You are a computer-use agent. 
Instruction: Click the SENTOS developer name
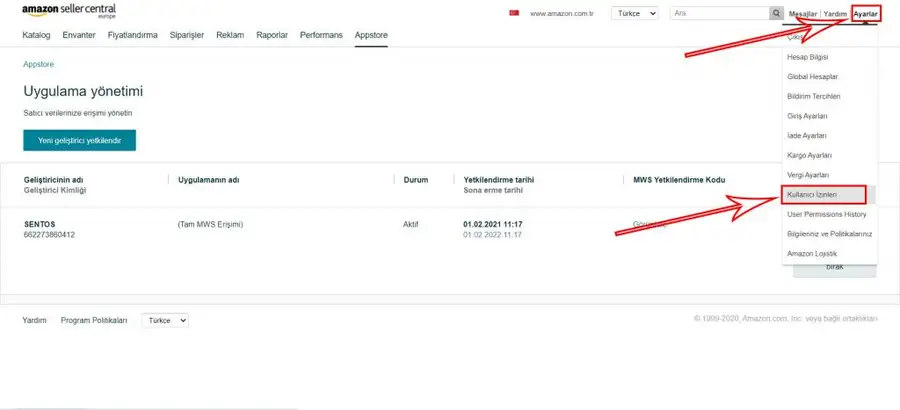[40, 225]
